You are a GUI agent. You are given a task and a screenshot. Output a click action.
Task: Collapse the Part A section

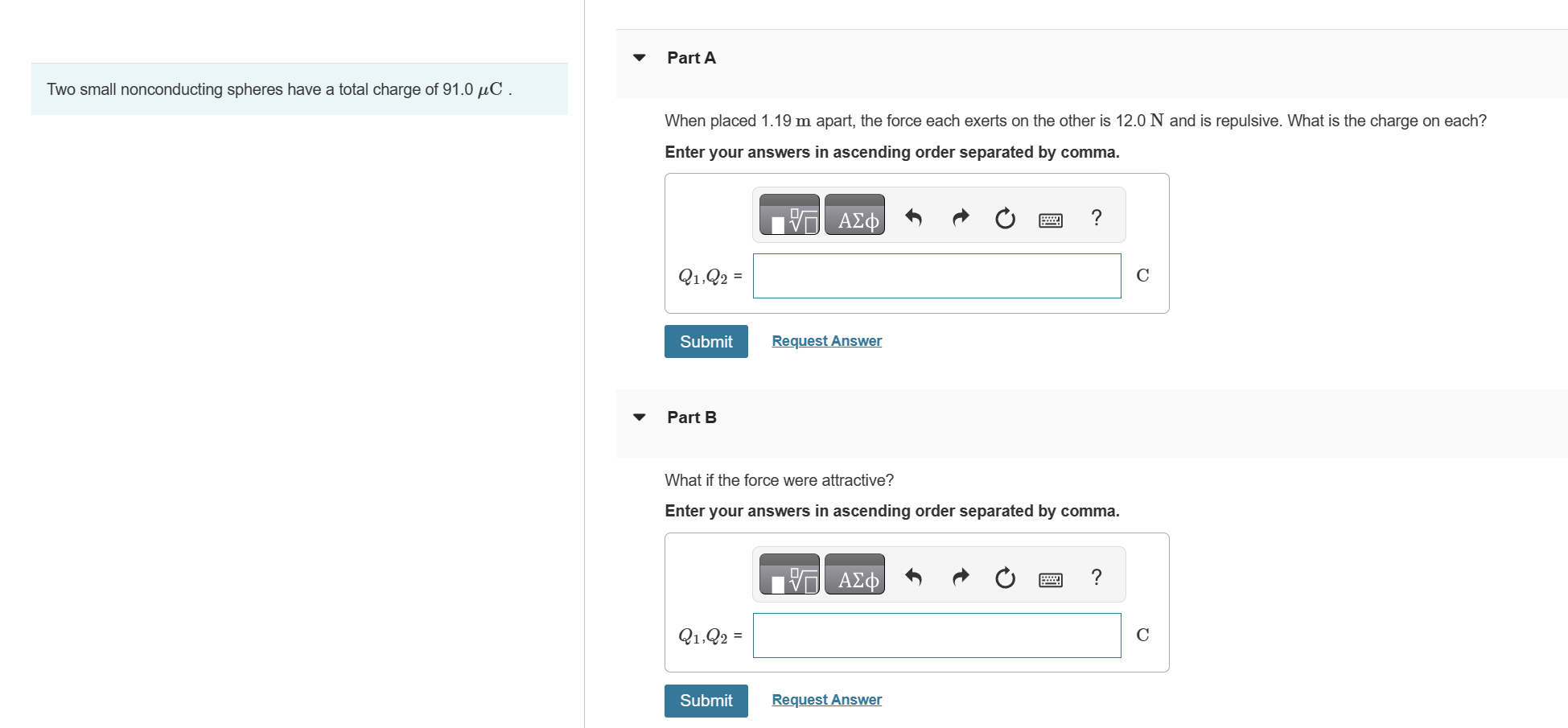(640, 58)
